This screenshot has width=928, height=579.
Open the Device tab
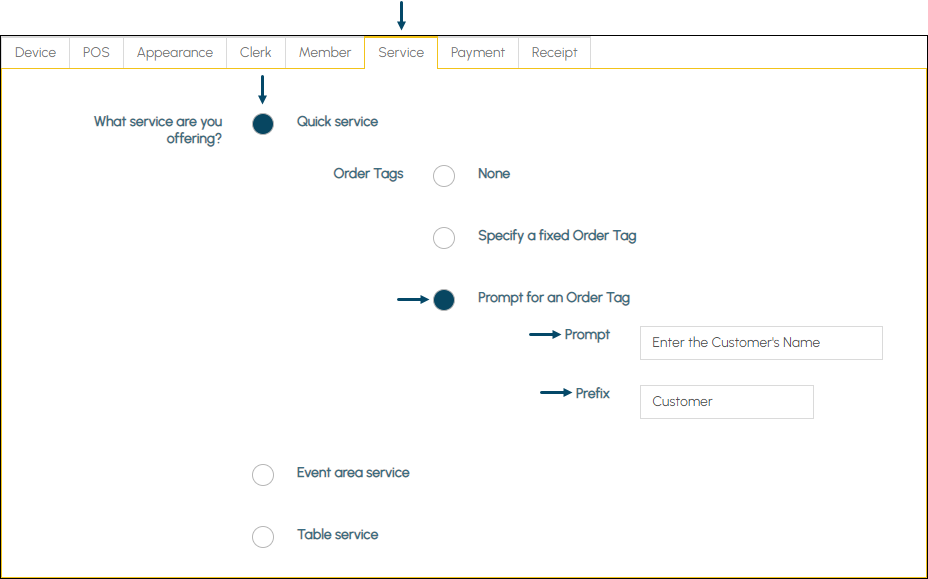pyautogui.click(x=36, y=53)
